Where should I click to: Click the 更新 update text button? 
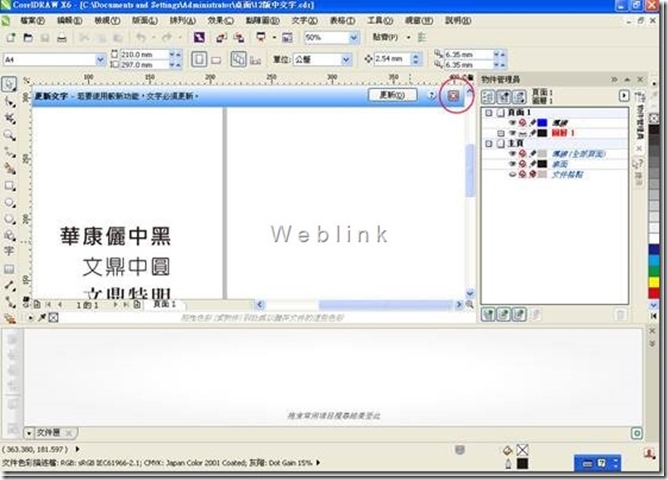click(392, 95)
